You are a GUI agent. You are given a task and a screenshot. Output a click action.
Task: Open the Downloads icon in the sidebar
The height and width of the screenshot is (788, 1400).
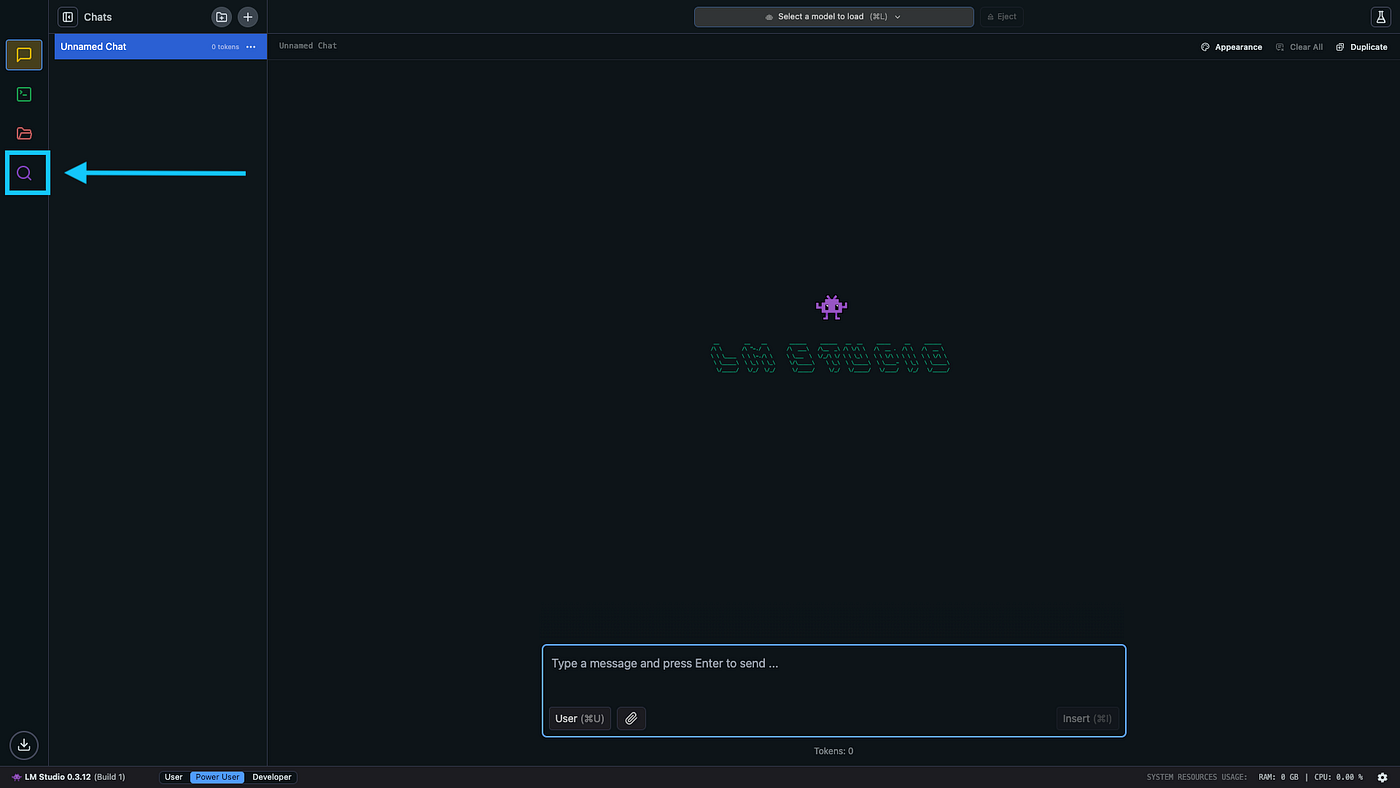(x=24, y=744)
